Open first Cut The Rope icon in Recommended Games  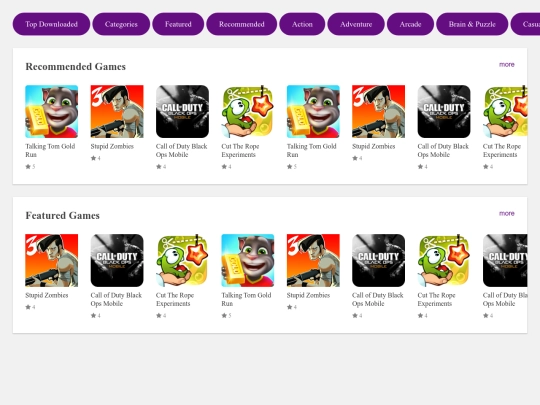point(248,112)
